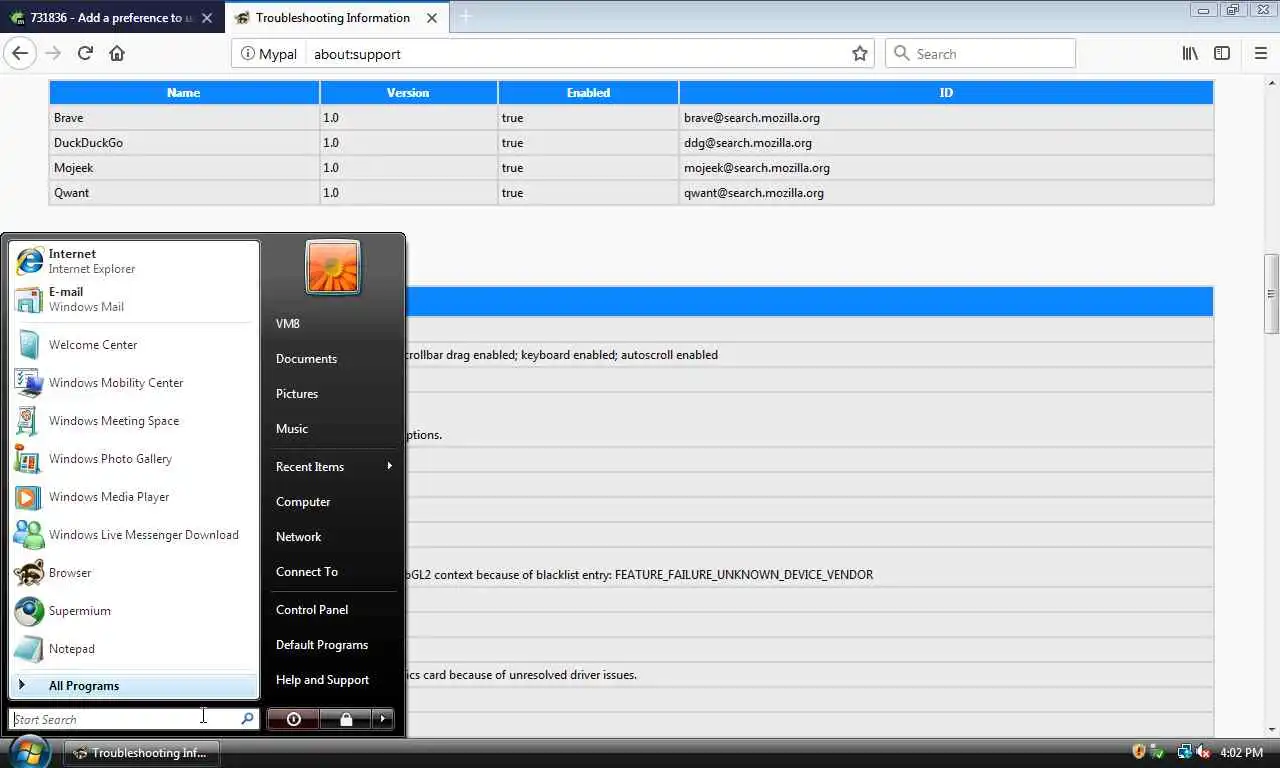The width and height of the screenshot is (1280, 768).
Task: Launch Windows Media Player
Action: tap(134, 497)
